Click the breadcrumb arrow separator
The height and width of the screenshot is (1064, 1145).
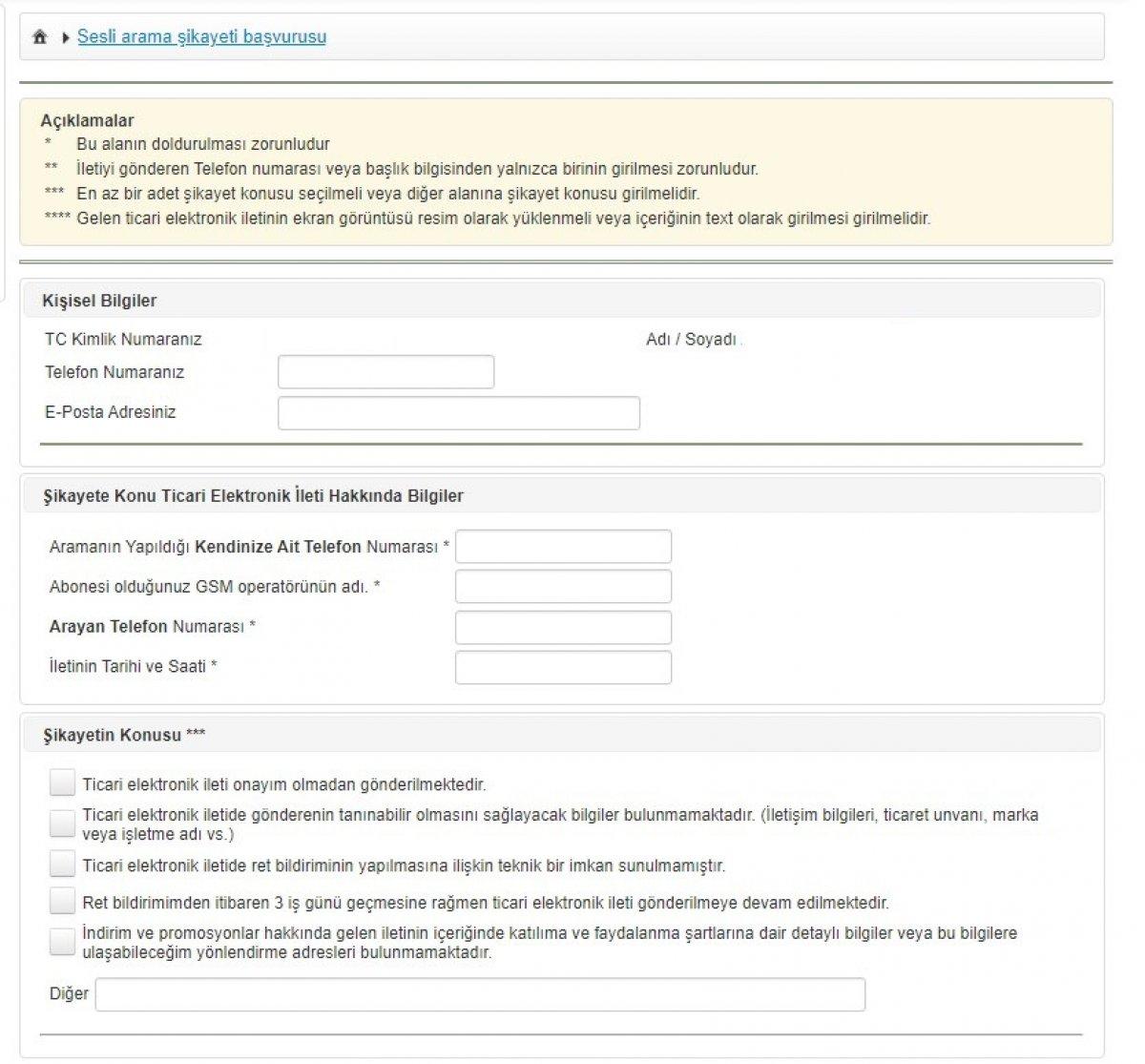pos(65,37)
